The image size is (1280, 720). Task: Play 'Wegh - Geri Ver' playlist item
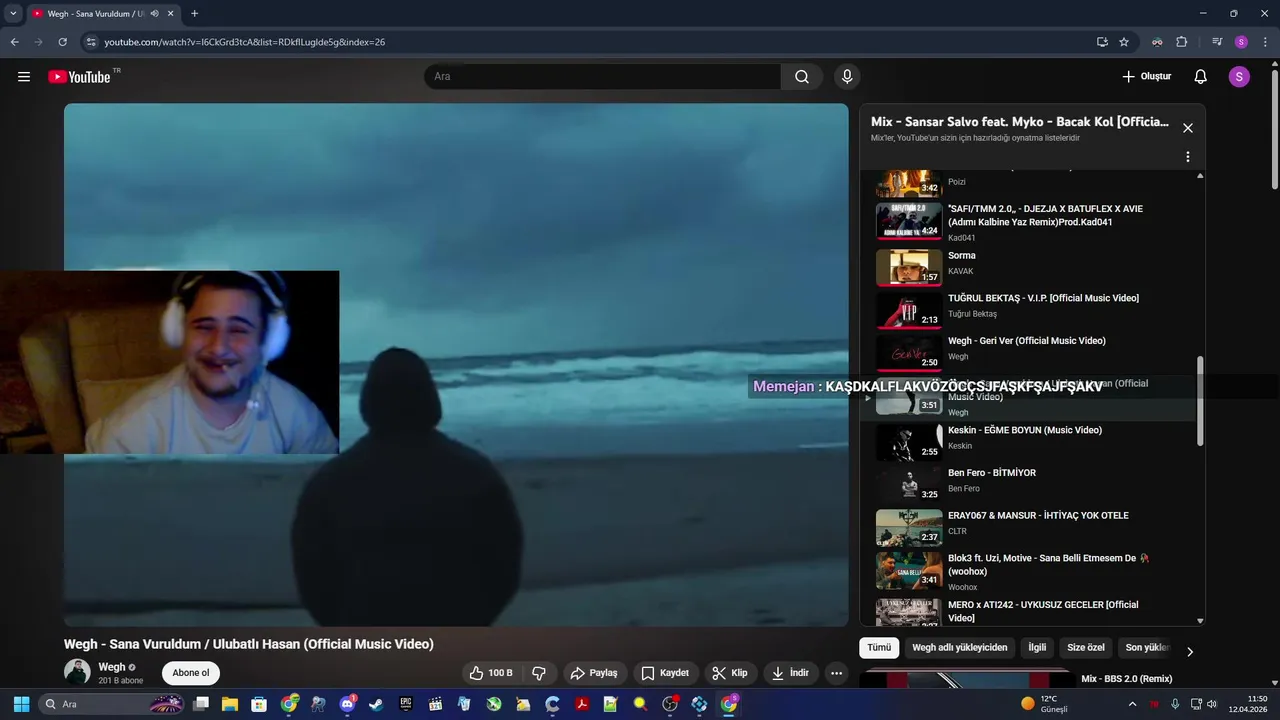click(1030, 351)
